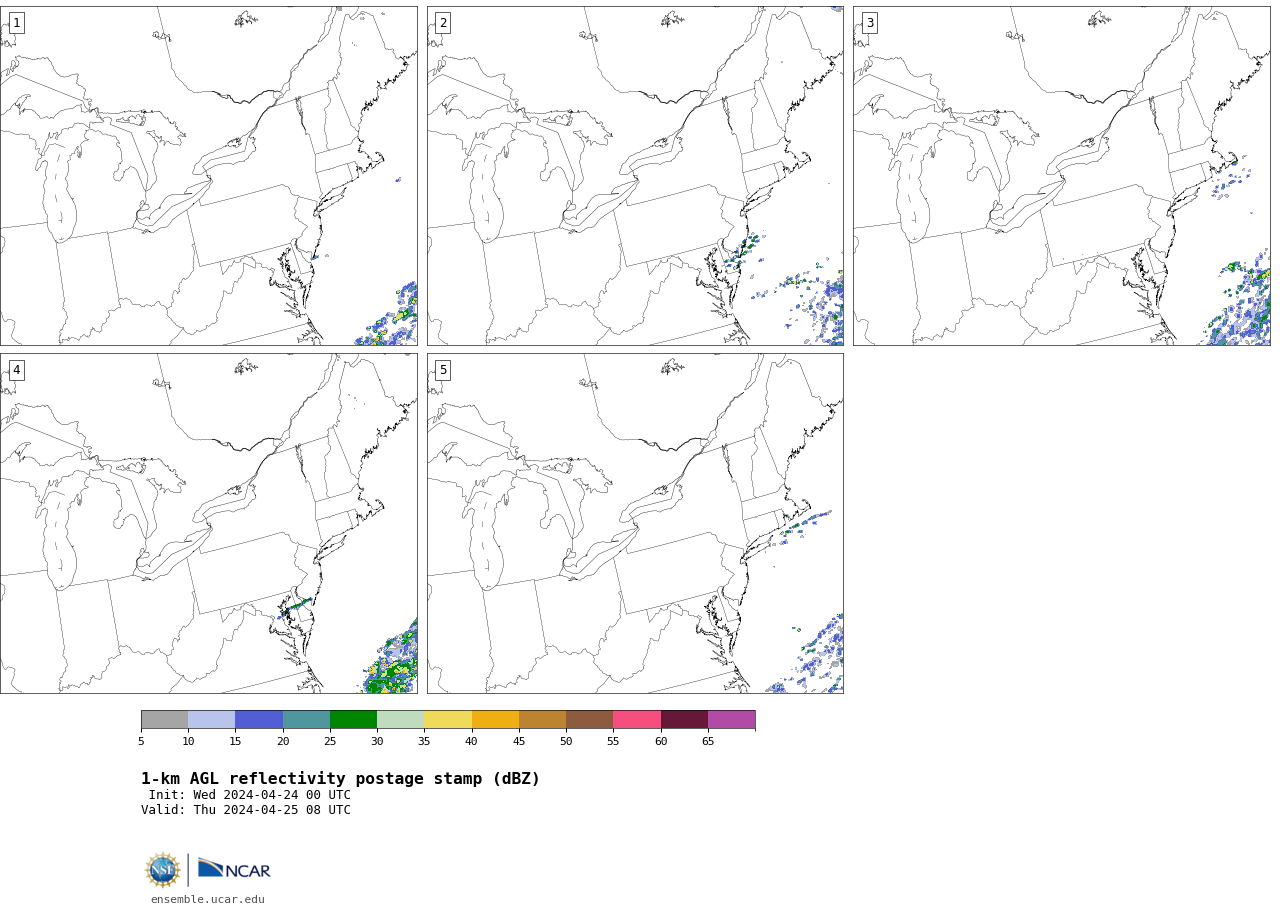Open ensemble member 1 reflectivity map

click(208, 176)
